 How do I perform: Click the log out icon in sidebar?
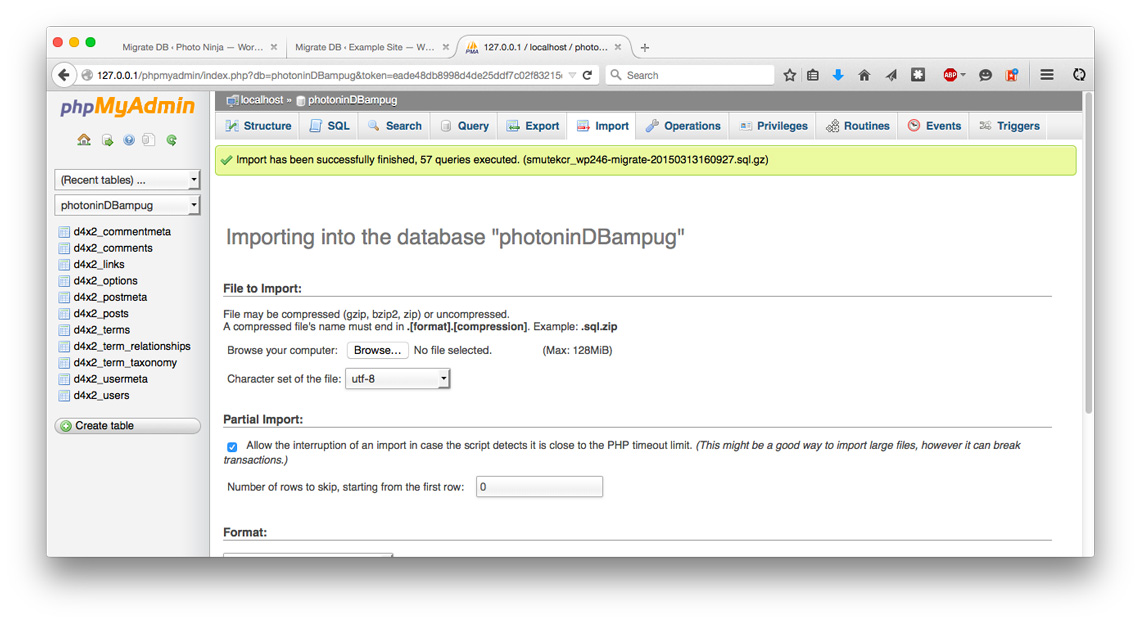107,140
